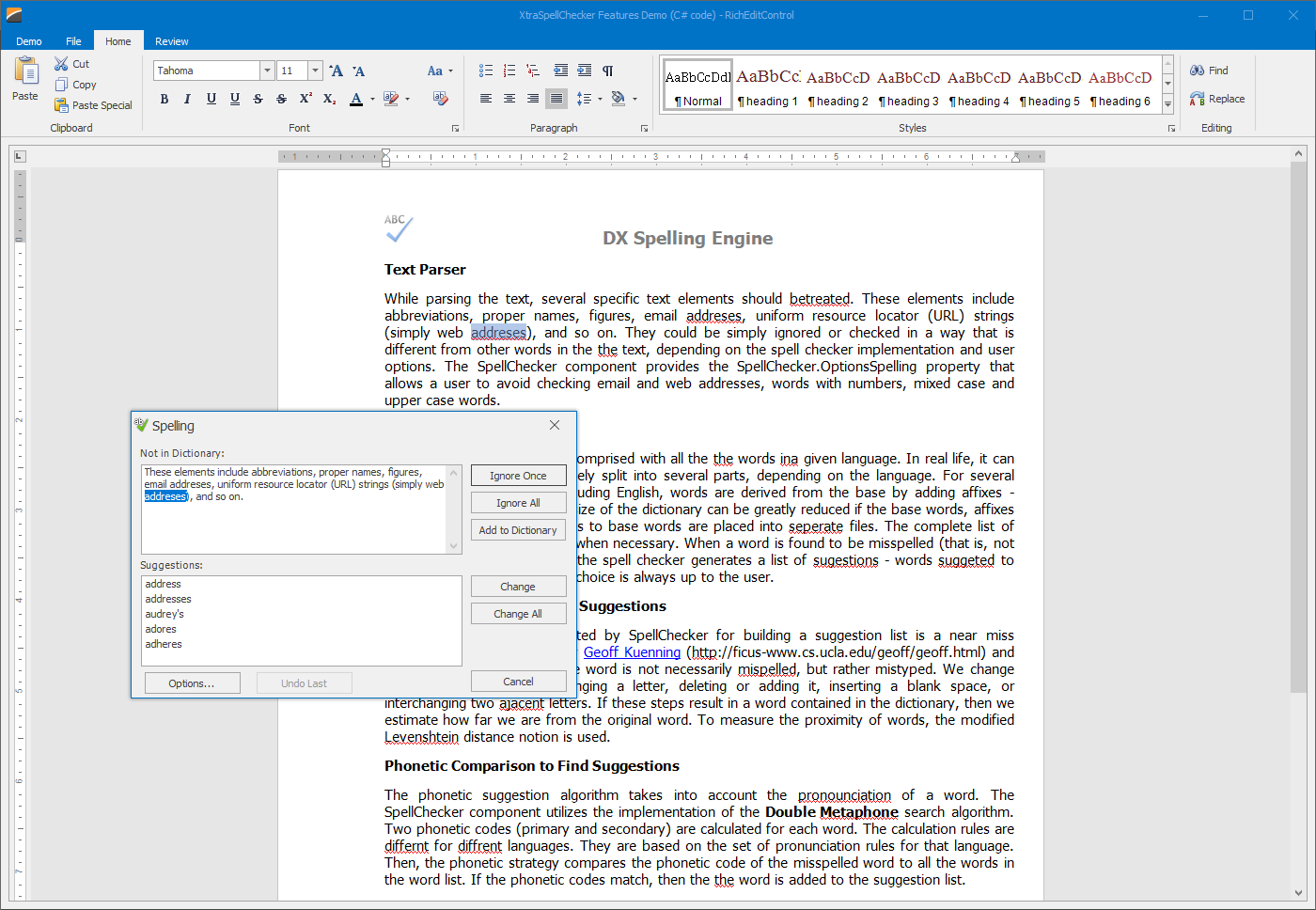Open the Demo menu
Screen dimensions: 1316x910
[28, 41]
